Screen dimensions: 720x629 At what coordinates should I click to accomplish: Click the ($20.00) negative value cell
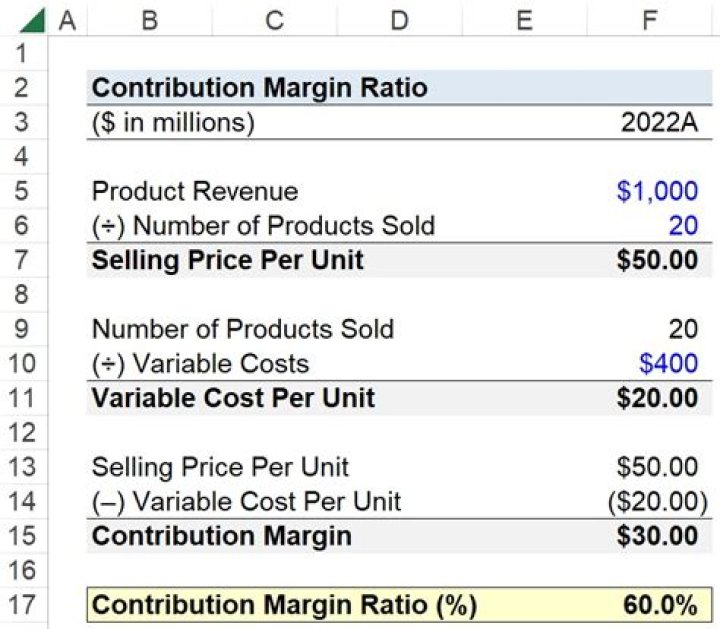pyautogui.click(x=655, y=501)
